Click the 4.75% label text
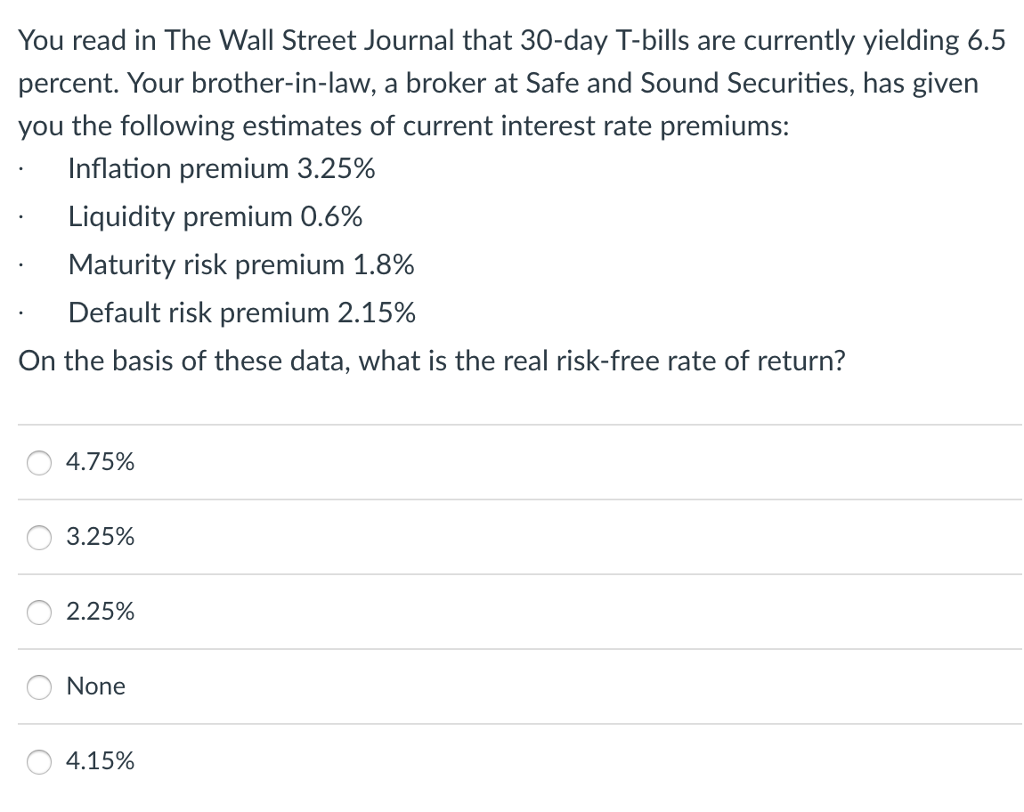Screen dimensions: 1024x812 tap(99, 462)
